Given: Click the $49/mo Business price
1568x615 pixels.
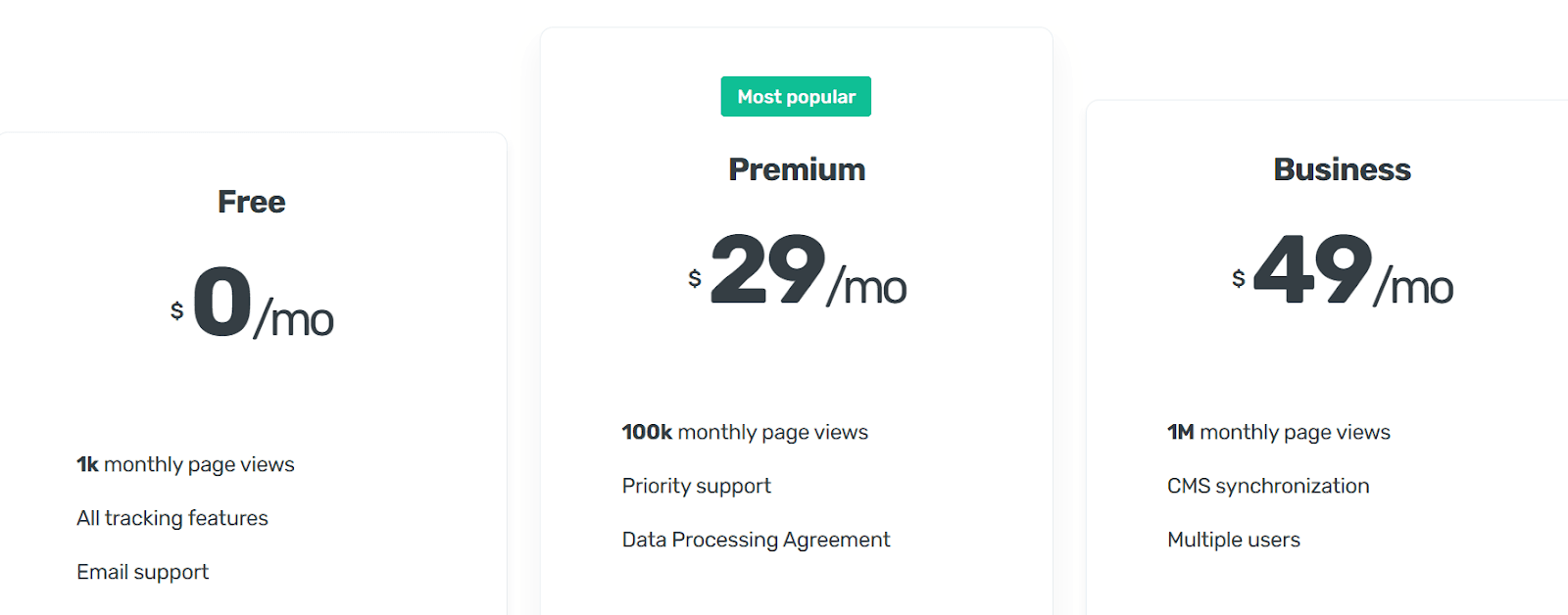Looking at the screenshot, I should tap(1345, 284).
